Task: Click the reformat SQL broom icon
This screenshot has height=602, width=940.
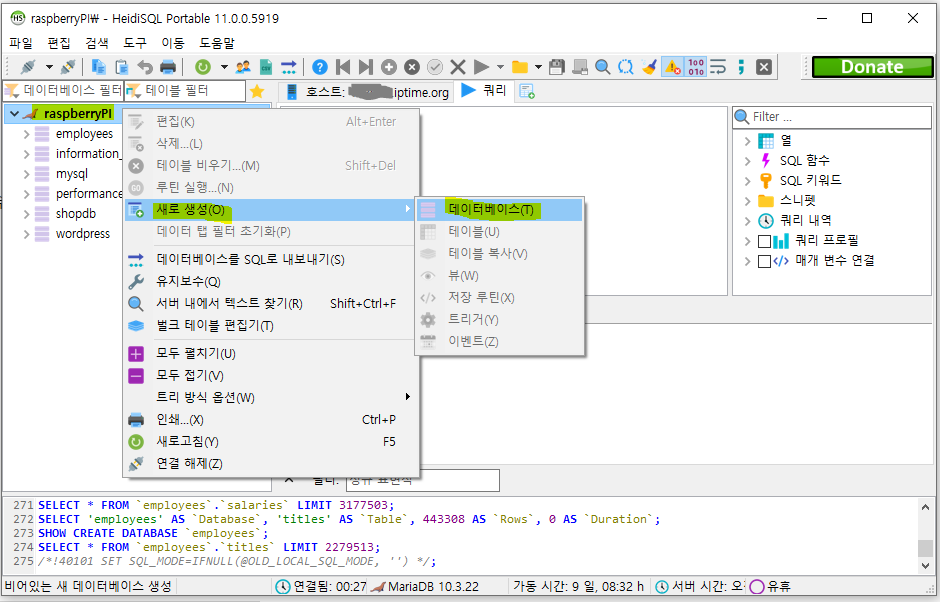Action: click(x=649, y=67)
